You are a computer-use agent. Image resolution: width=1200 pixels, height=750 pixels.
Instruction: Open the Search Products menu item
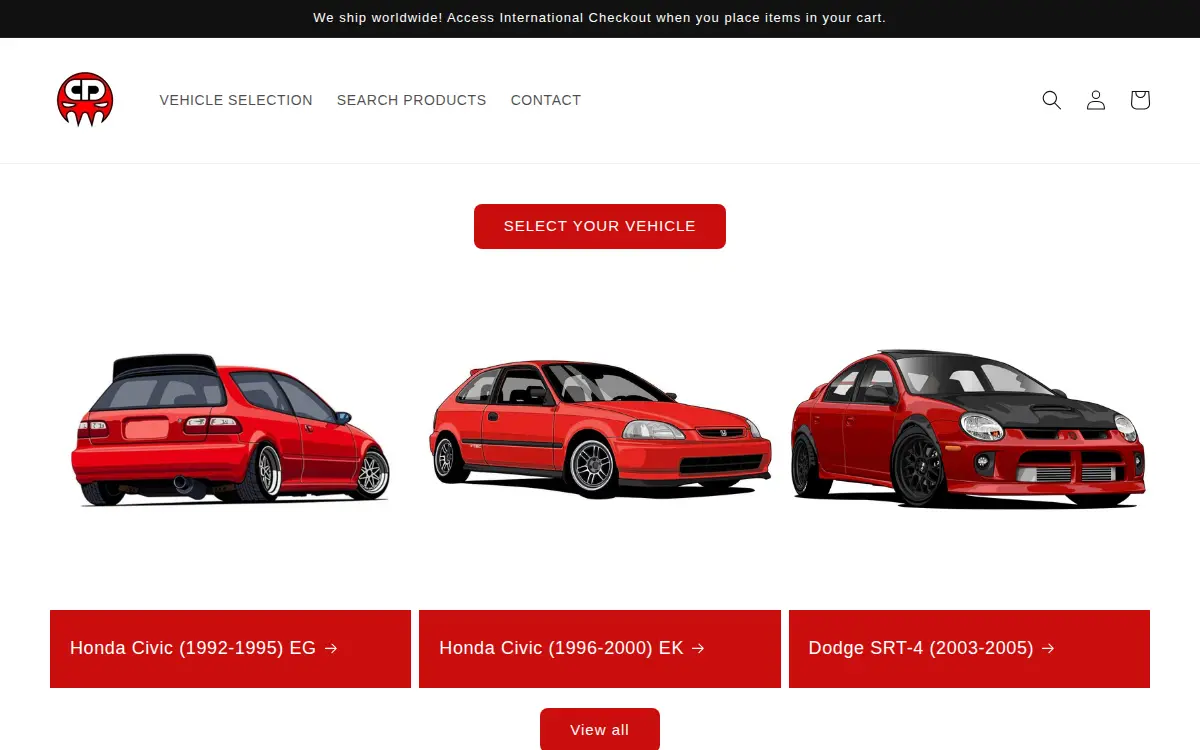[x=412, y=100]
